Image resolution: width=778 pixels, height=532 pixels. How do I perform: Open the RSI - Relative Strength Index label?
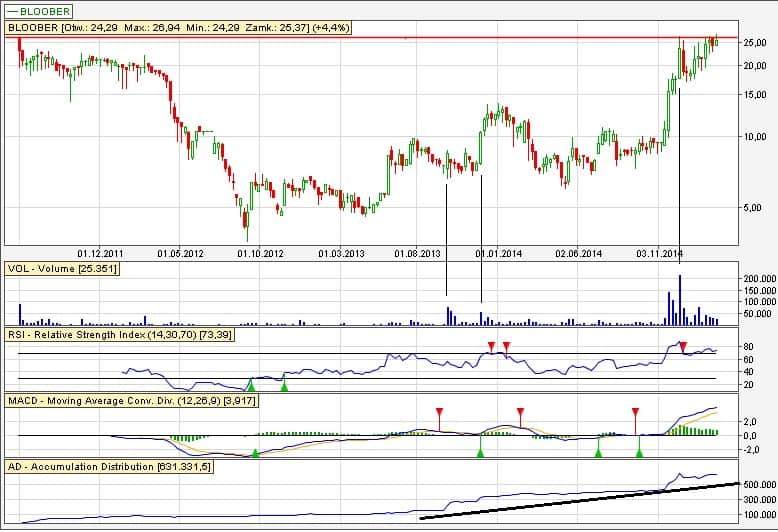point(120,333)
